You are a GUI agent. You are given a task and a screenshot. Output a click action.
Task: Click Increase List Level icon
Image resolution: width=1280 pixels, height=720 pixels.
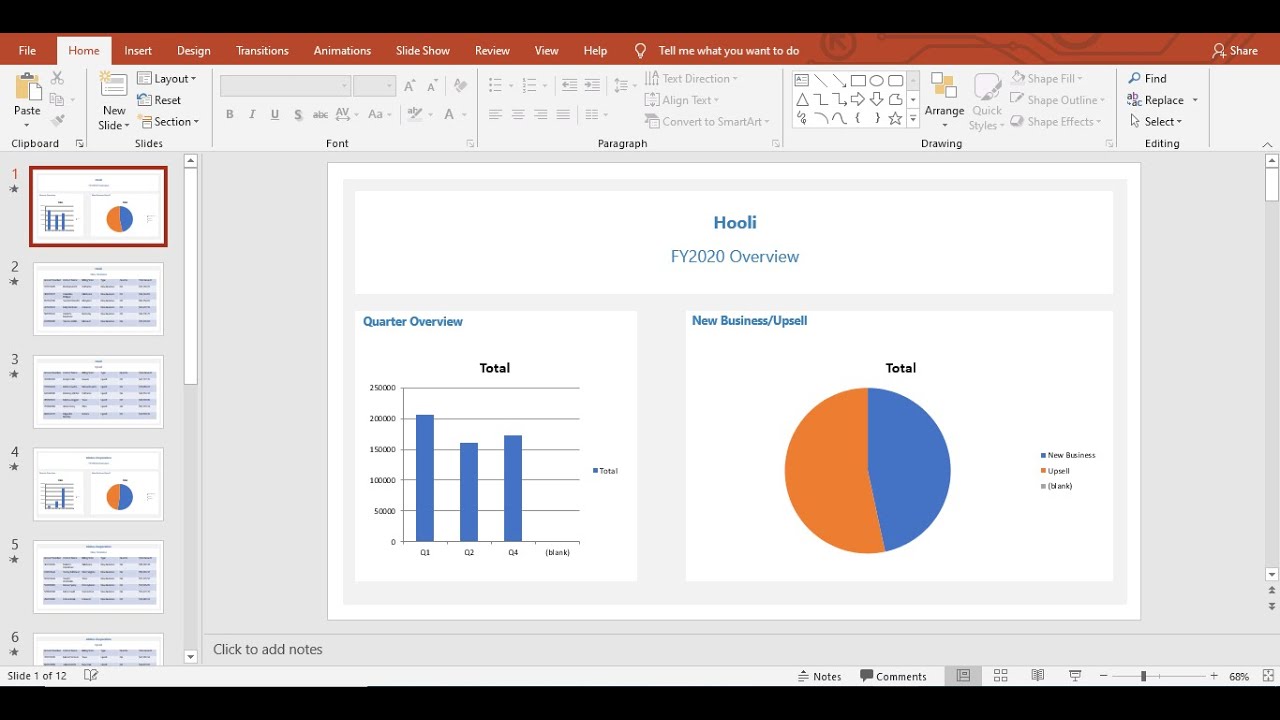coord(592,86)
